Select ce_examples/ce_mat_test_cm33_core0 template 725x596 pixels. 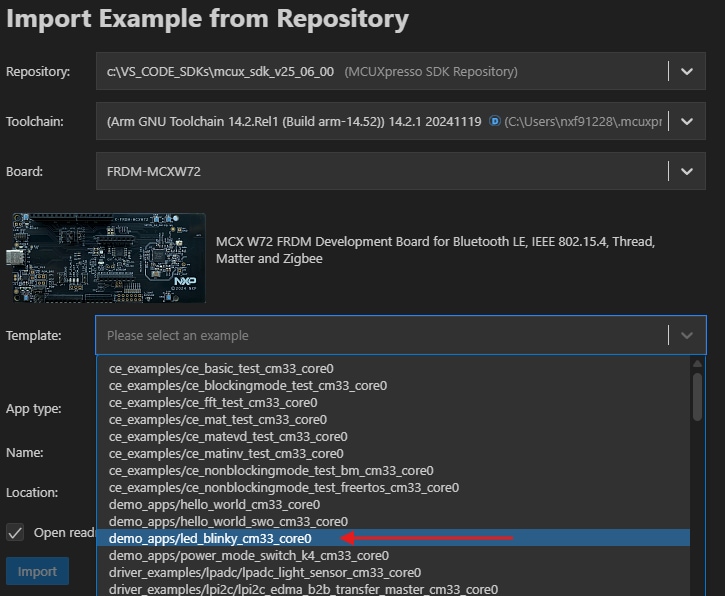393,419
